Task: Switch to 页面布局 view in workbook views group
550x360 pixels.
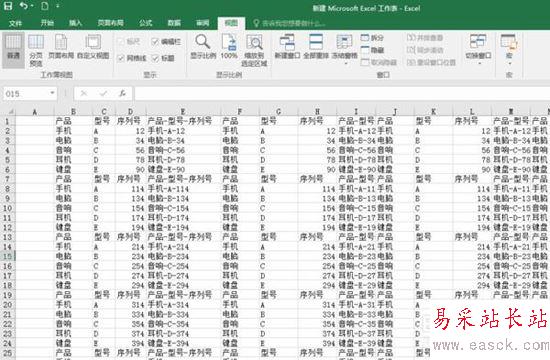Action: [x=61, y=47]
